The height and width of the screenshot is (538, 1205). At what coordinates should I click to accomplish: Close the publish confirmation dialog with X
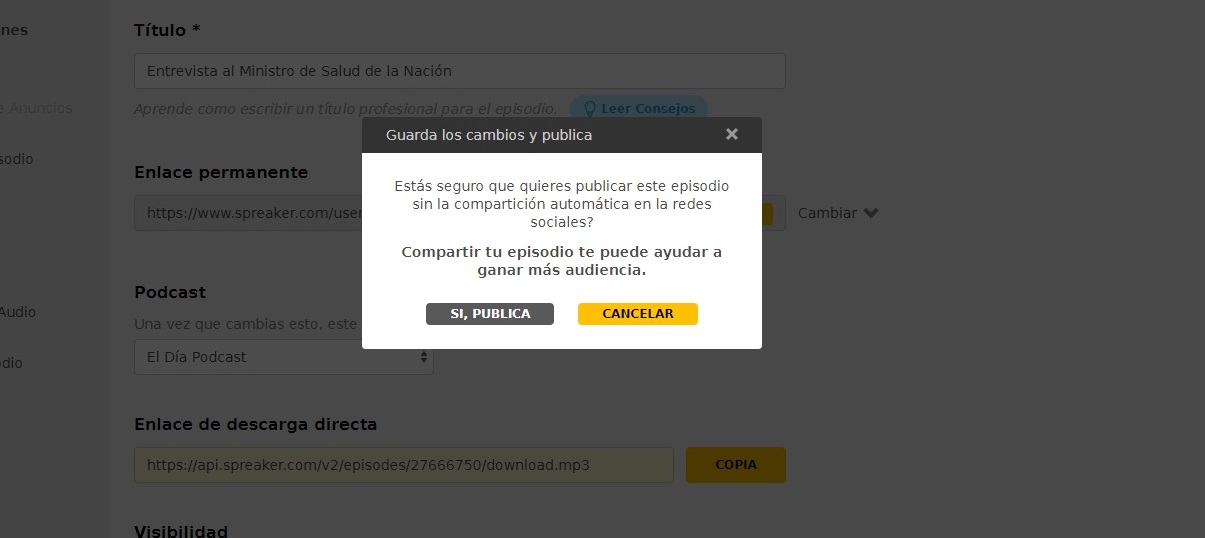coord(732,134)
